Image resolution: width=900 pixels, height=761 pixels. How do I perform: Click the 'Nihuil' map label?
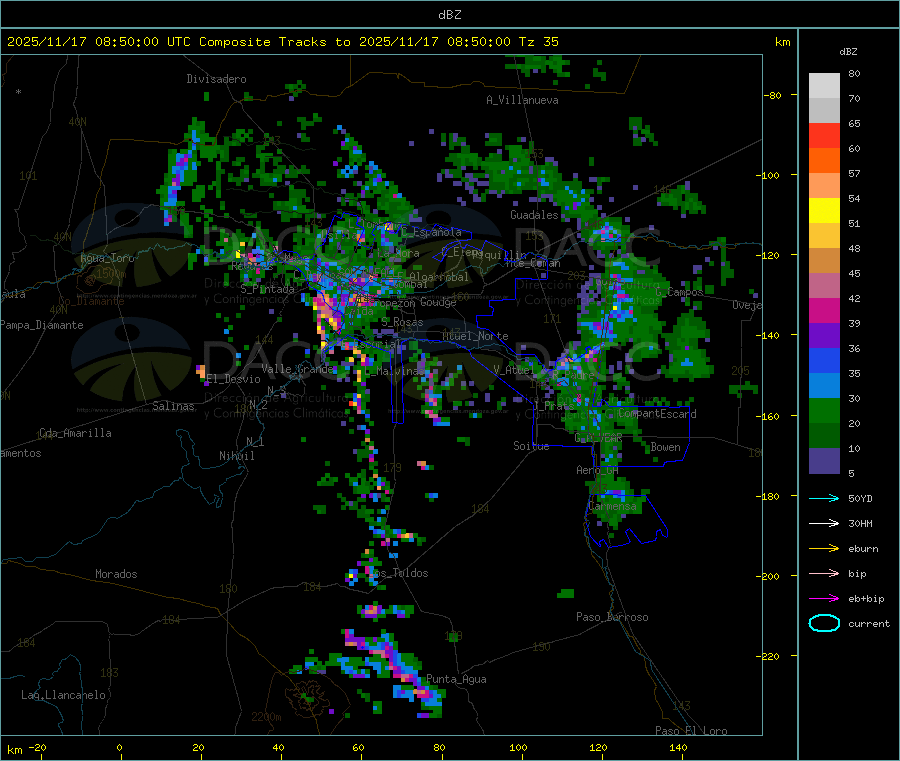[x=236, y=456]
